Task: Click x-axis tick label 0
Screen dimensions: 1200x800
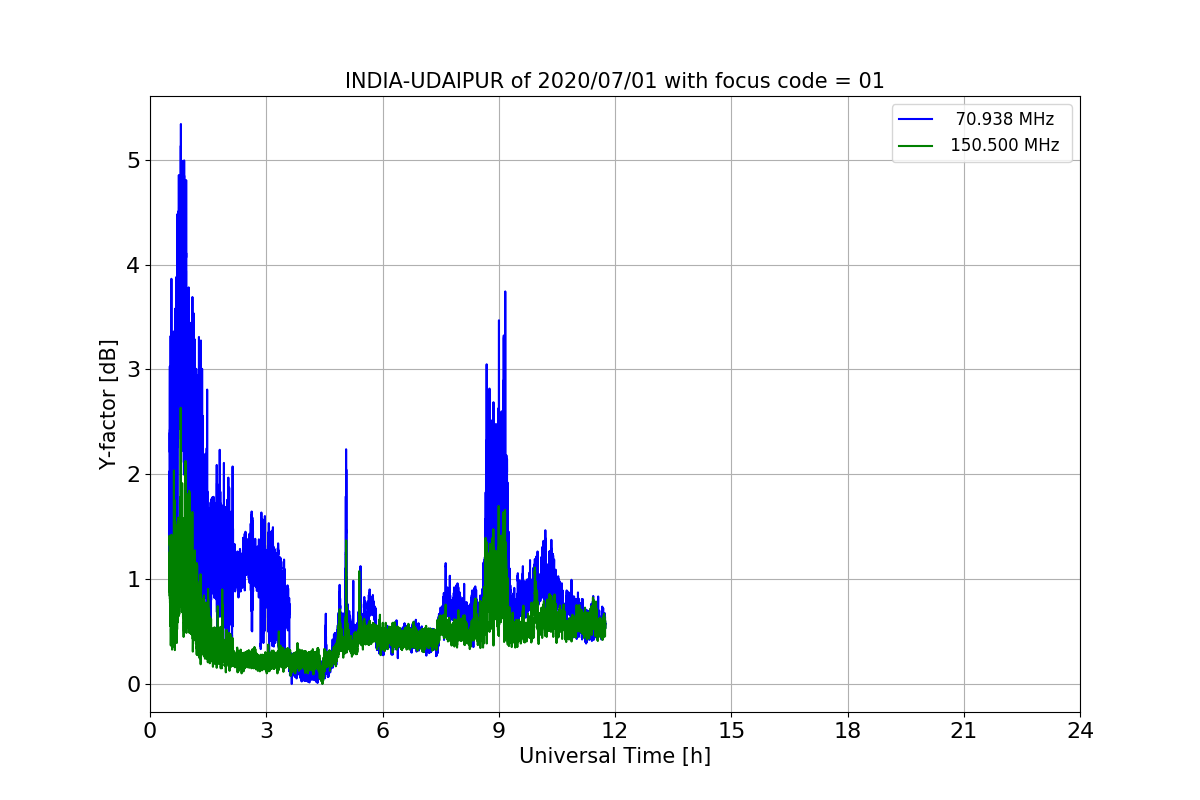Action: 150,731
